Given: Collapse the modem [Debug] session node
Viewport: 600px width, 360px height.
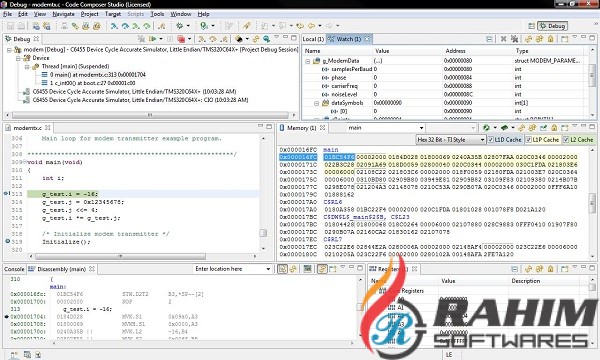Looking at the screenshot, I should click(x=9, y=50).
